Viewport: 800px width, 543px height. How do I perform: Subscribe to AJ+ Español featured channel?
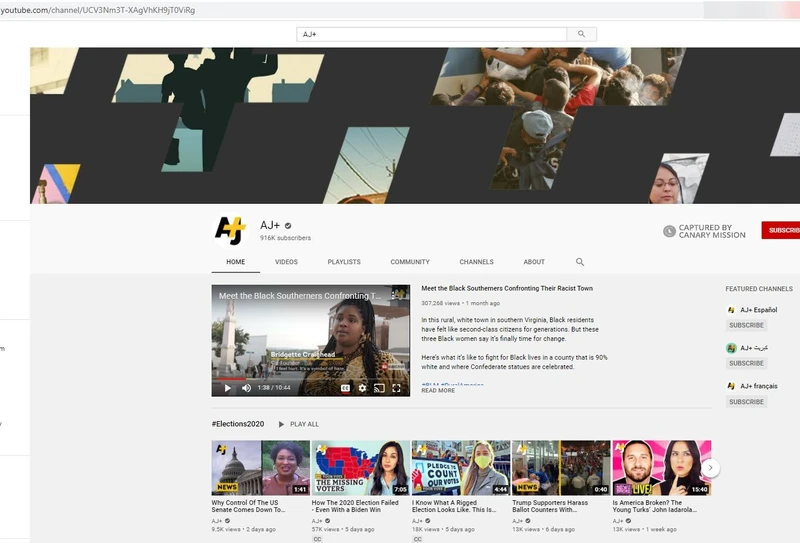coord(746,325)
